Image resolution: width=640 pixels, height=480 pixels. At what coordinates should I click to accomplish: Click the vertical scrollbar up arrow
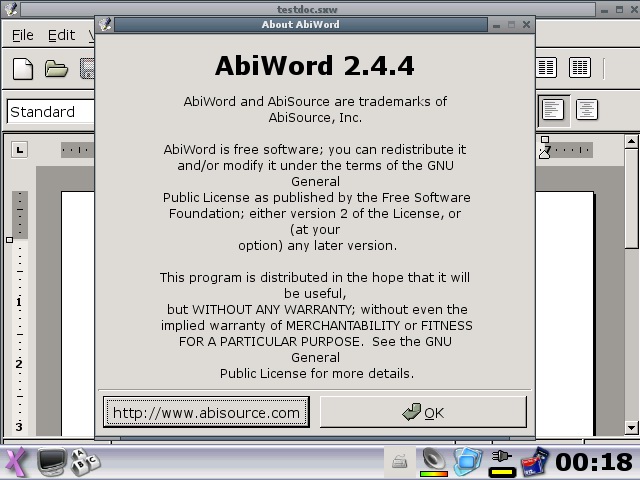point(631,143)
